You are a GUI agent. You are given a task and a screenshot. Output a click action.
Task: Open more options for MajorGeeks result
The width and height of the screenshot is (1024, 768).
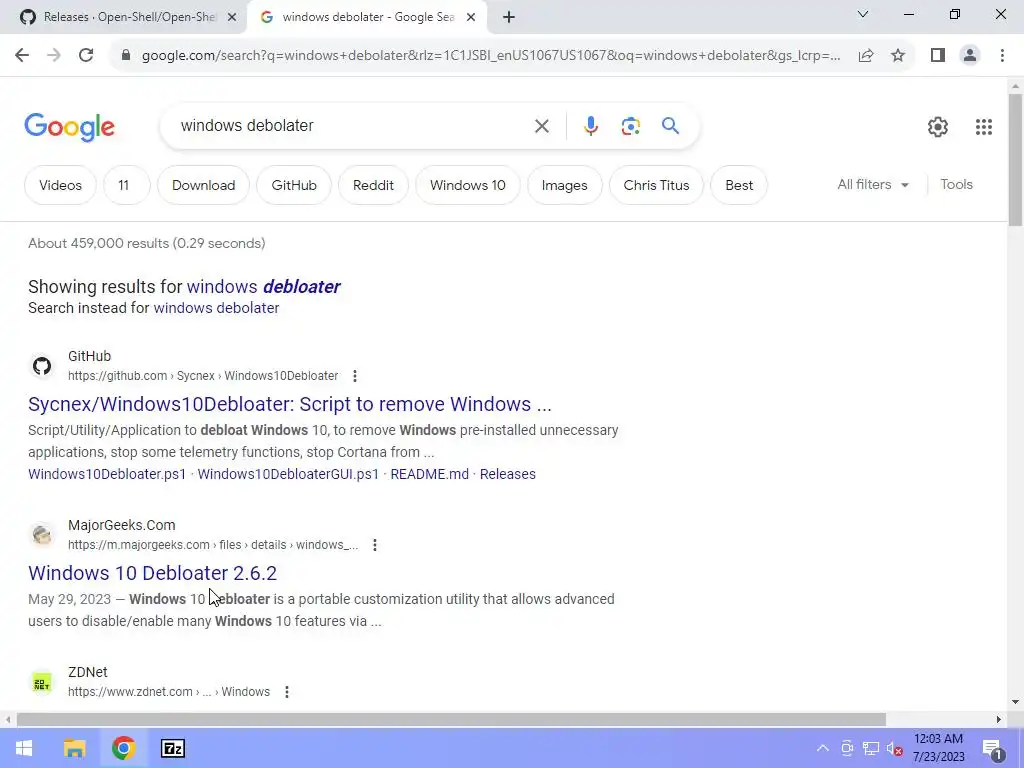click(375, 545)
